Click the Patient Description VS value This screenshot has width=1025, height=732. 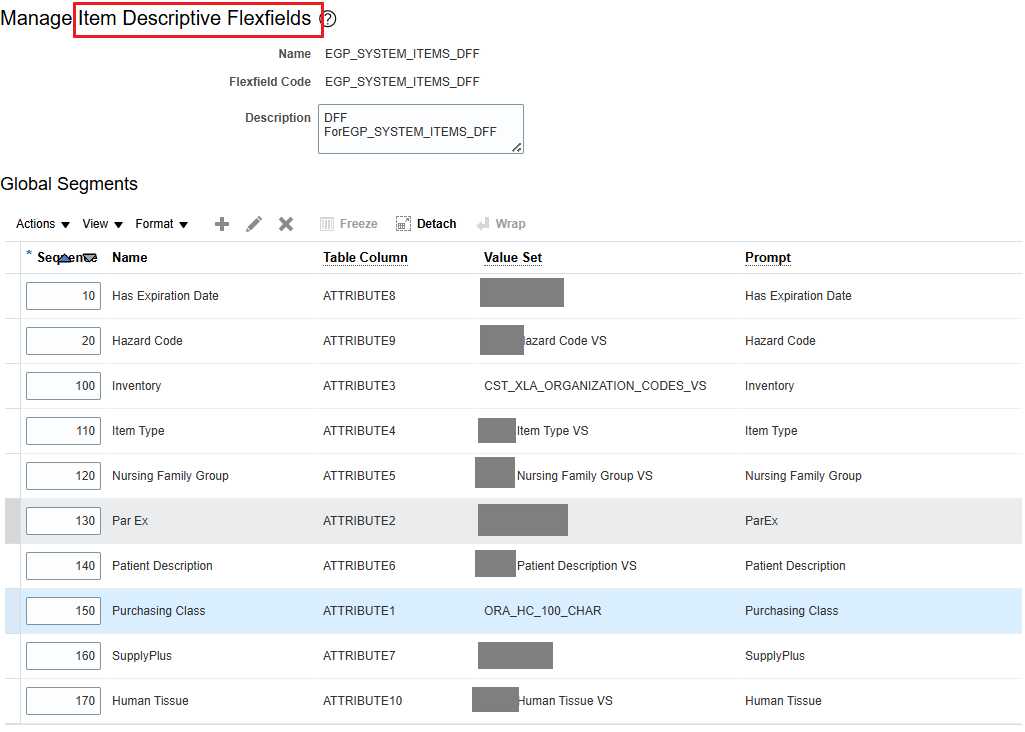pyautogui.click(x=576, y=566)
